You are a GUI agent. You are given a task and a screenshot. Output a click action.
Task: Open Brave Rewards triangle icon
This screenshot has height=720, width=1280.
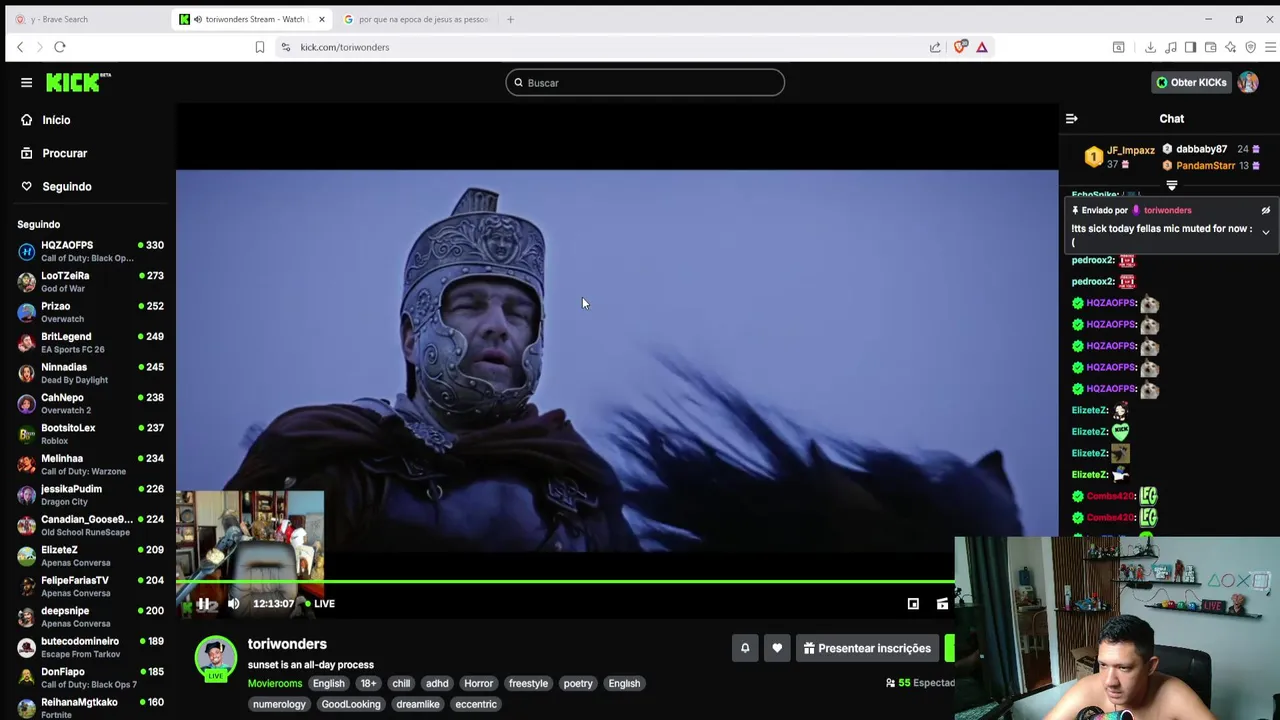[x=982, y=47]
